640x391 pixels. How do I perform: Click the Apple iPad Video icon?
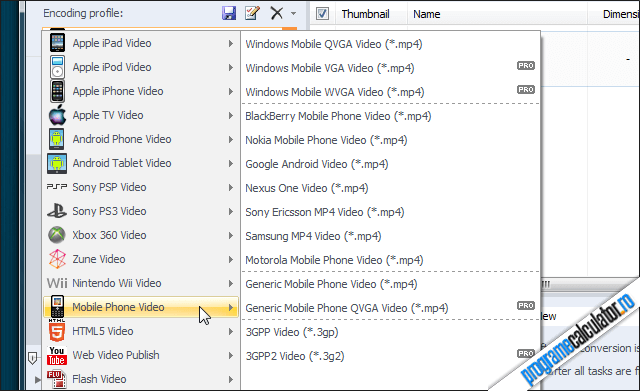pos(57,43)
